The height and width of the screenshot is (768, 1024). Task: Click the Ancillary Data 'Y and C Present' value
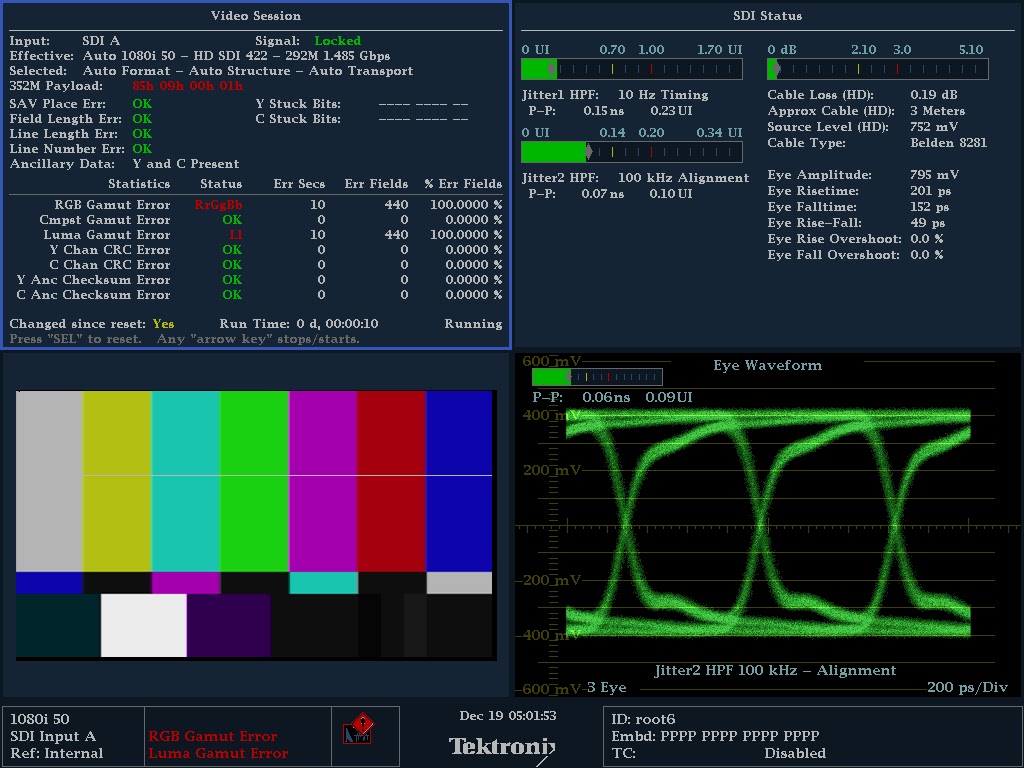pos(185,164)
